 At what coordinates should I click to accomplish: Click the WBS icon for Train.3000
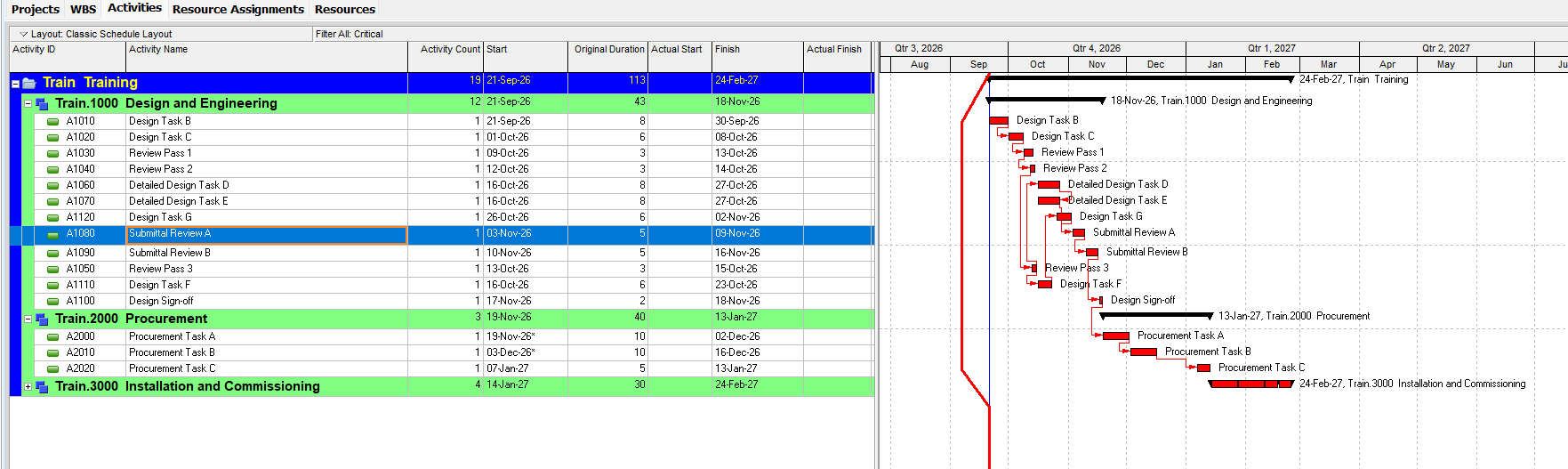(x=42, y=387)
